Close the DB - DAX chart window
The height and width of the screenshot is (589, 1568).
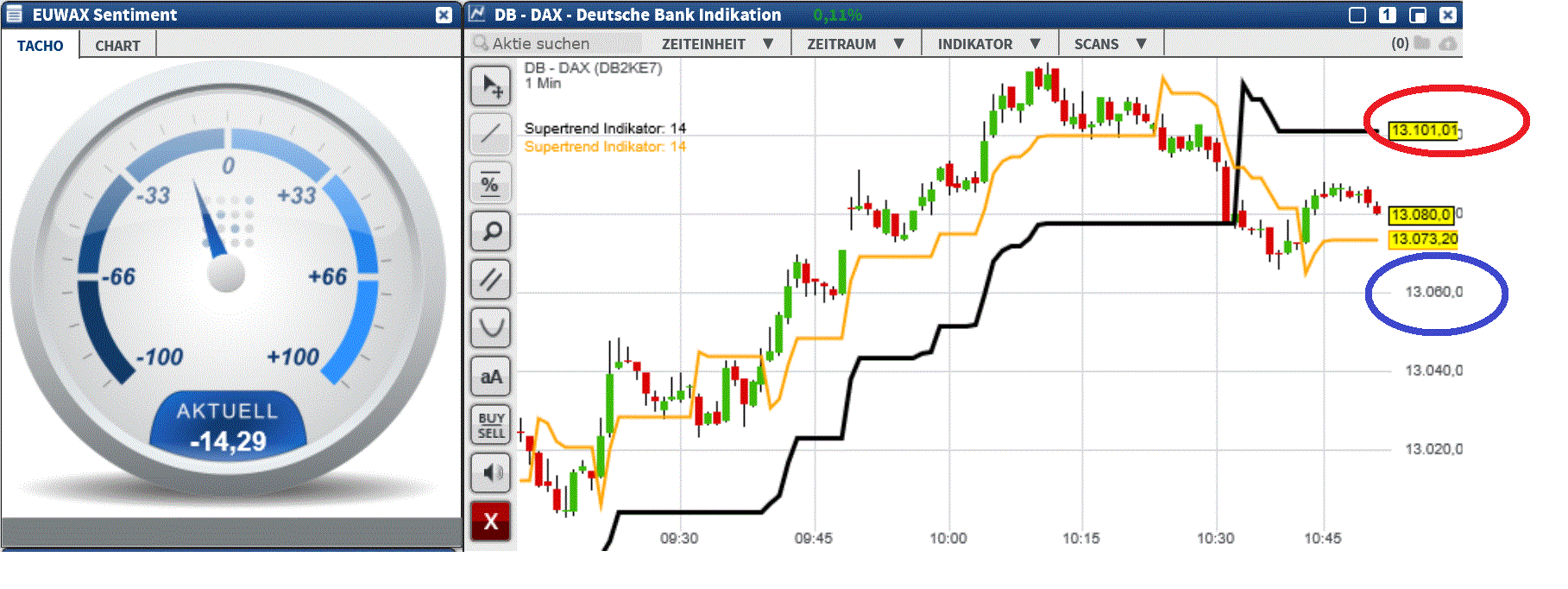click(1448, 15)
